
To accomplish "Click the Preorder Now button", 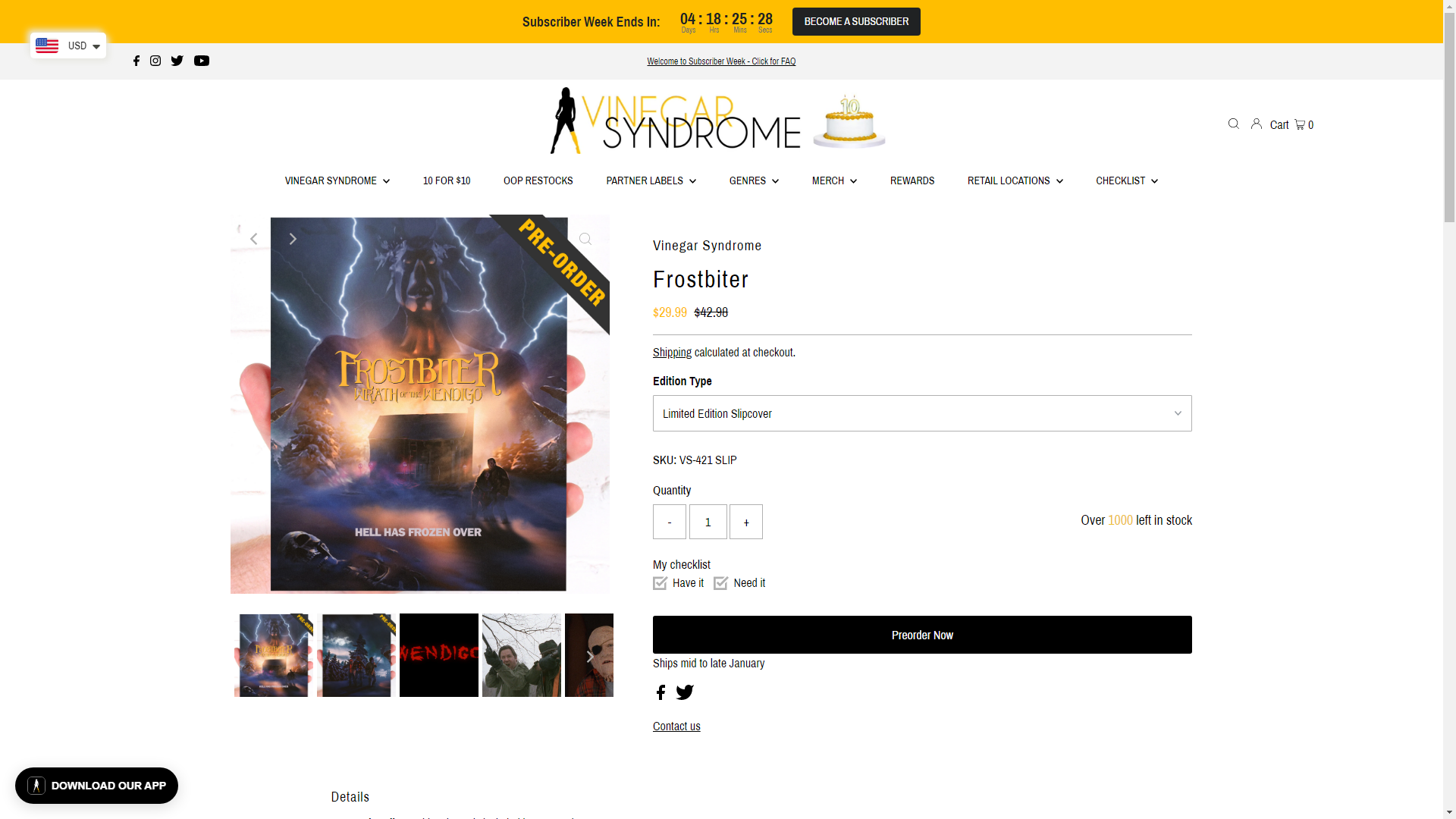I will tap(922, 635).
